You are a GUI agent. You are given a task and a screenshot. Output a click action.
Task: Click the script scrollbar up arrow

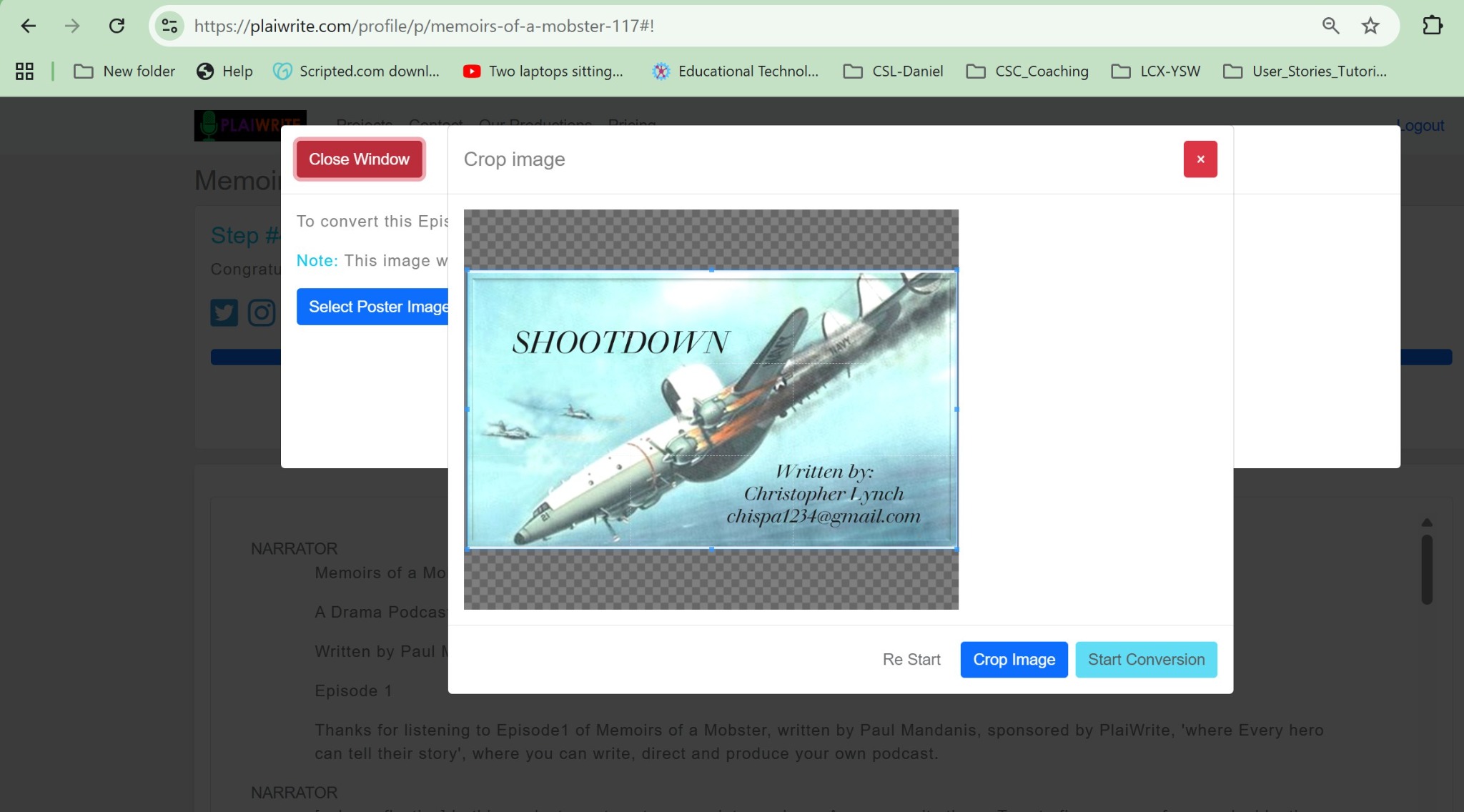pyautogui.click(x=1427, y=523)
